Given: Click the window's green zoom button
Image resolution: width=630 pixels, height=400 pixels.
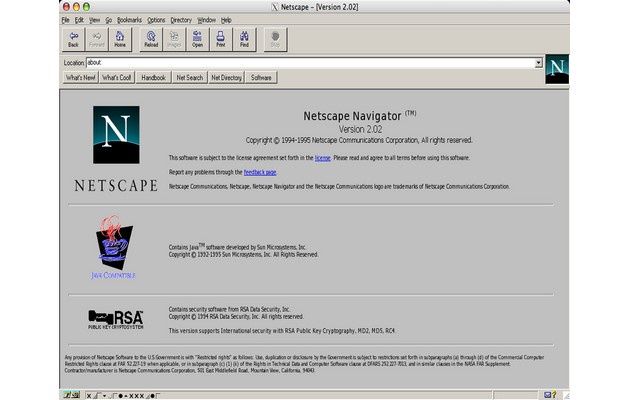Looking at the screenshot, I should pos(86,7).
